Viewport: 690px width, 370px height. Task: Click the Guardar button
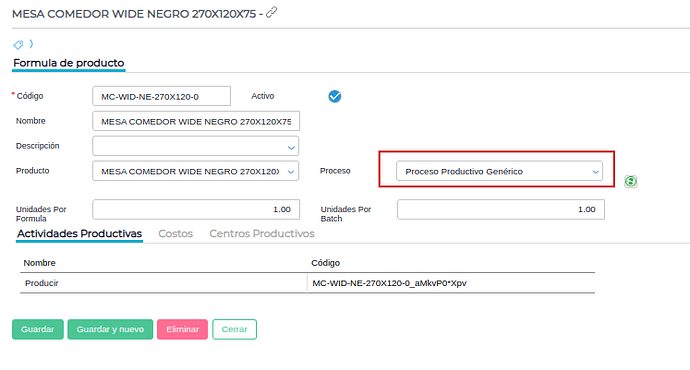click(x=38, y=329)
